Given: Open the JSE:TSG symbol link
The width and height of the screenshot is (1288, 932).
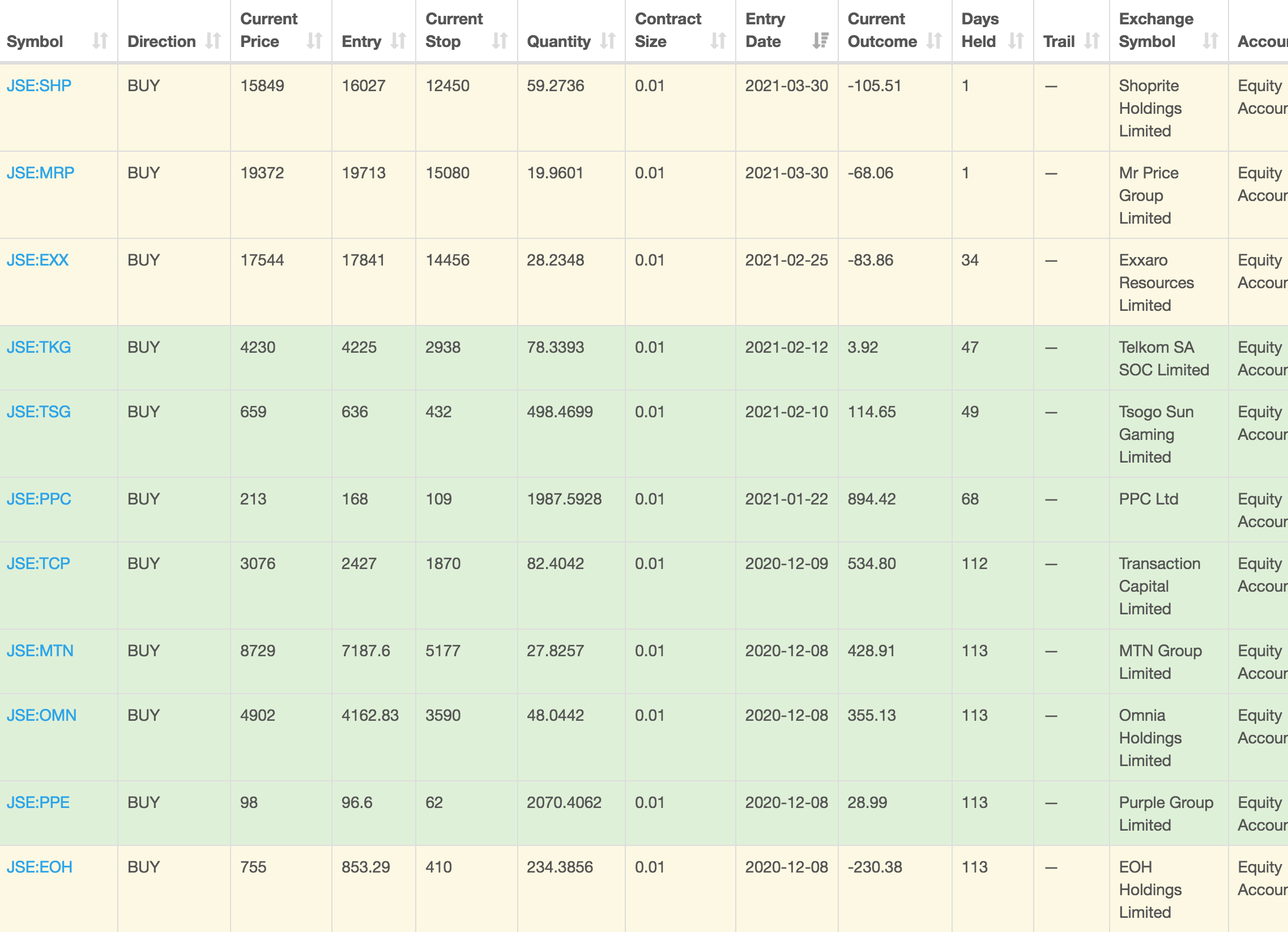Looking at the screenshot, I should [39, 412].
